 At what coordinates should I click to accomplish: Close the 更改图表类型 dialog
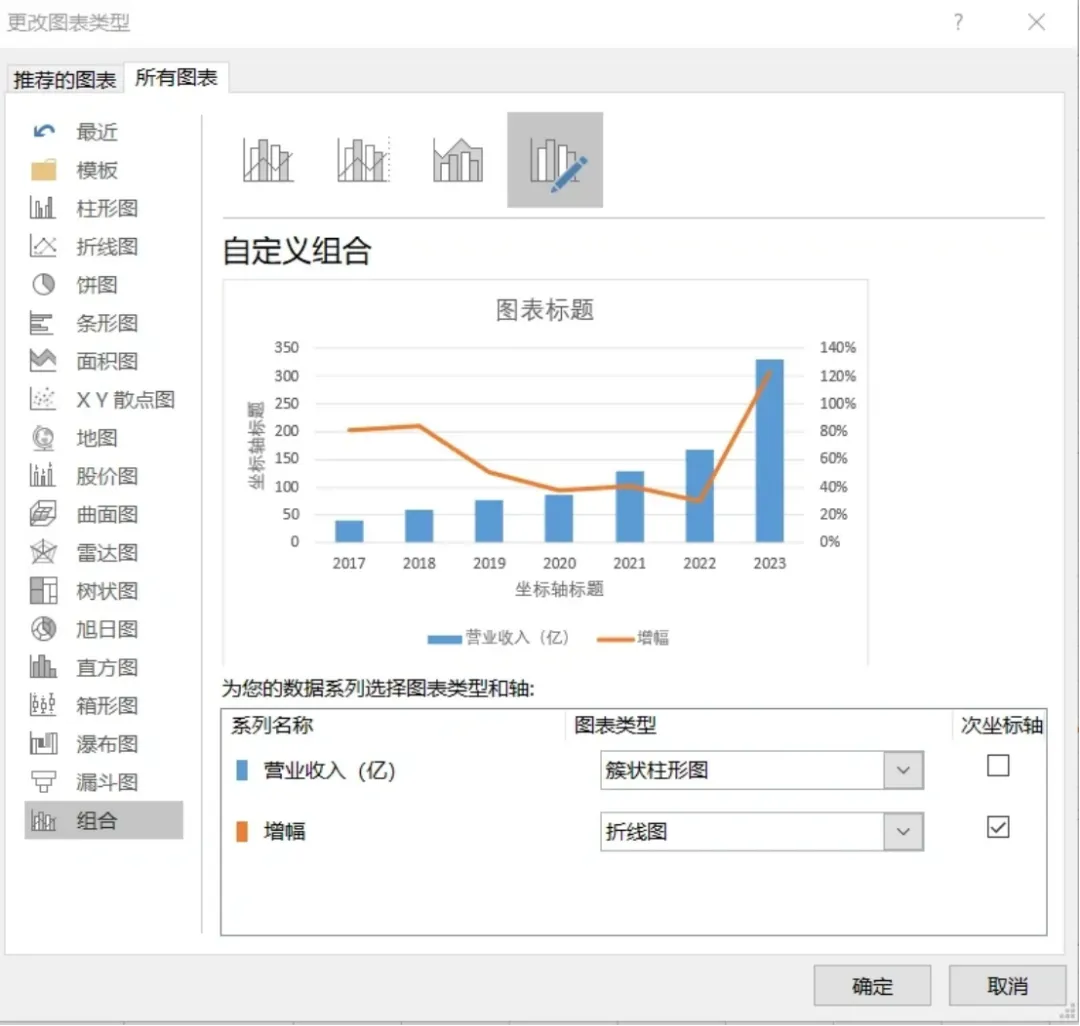pos(1036,23)
